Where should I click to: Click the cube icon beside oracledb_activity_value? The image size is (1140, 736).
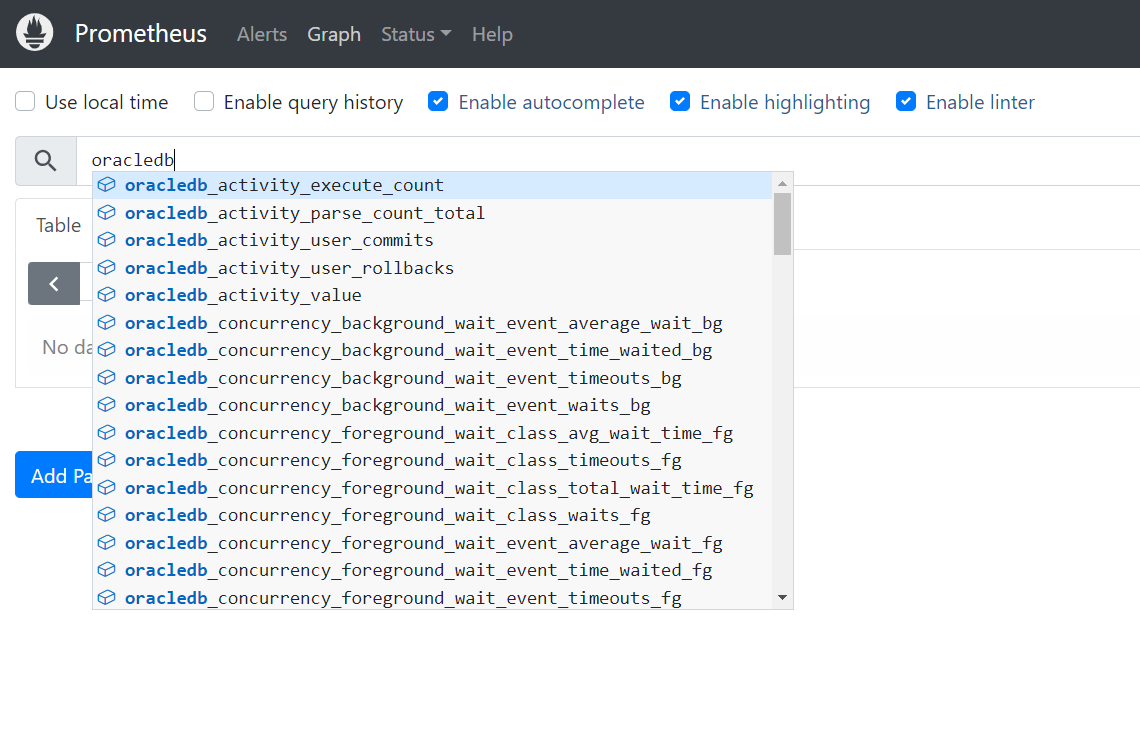[x=107, y=295]
